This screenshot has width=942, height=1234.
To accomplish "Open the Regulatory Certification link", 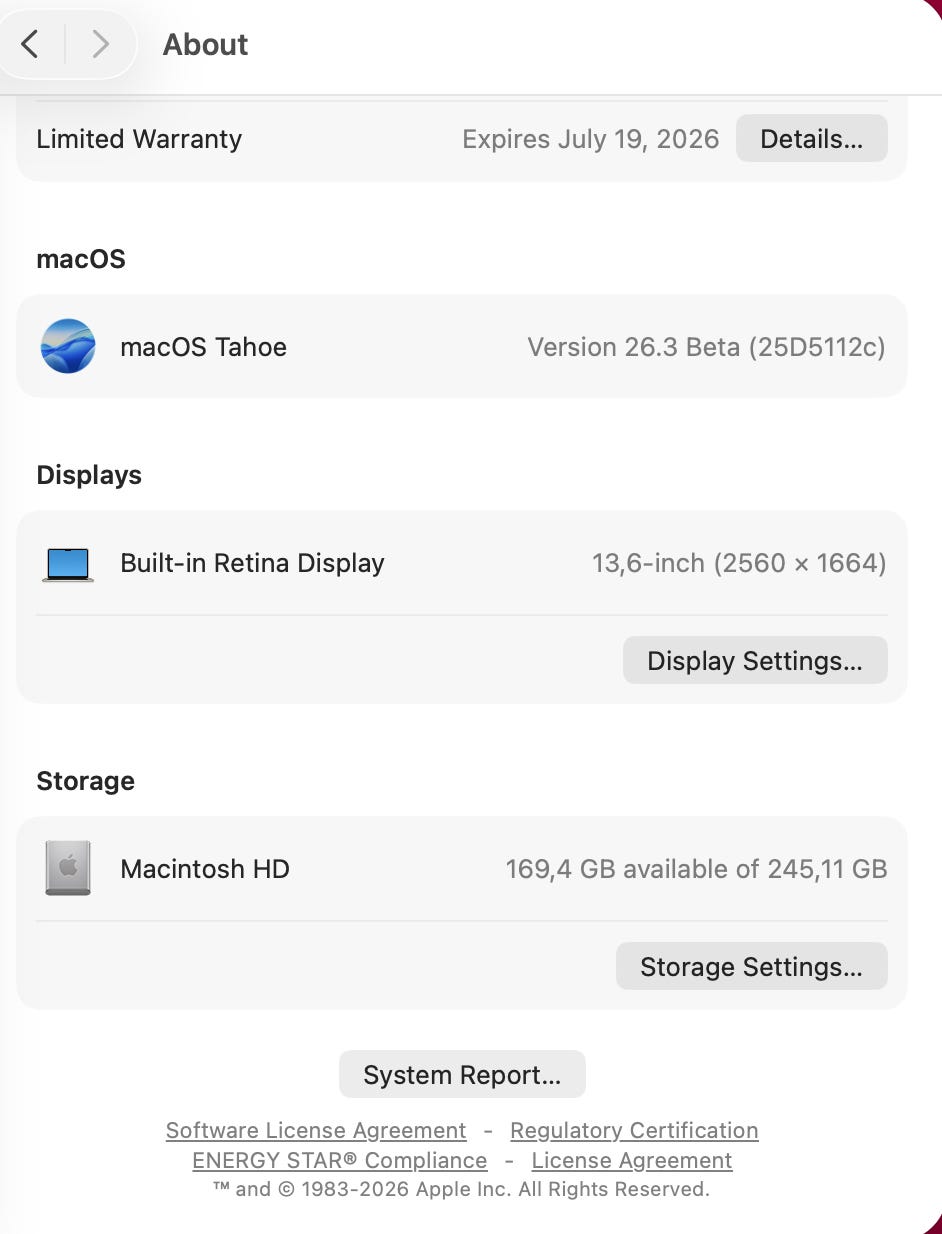I will point(634,1131).
